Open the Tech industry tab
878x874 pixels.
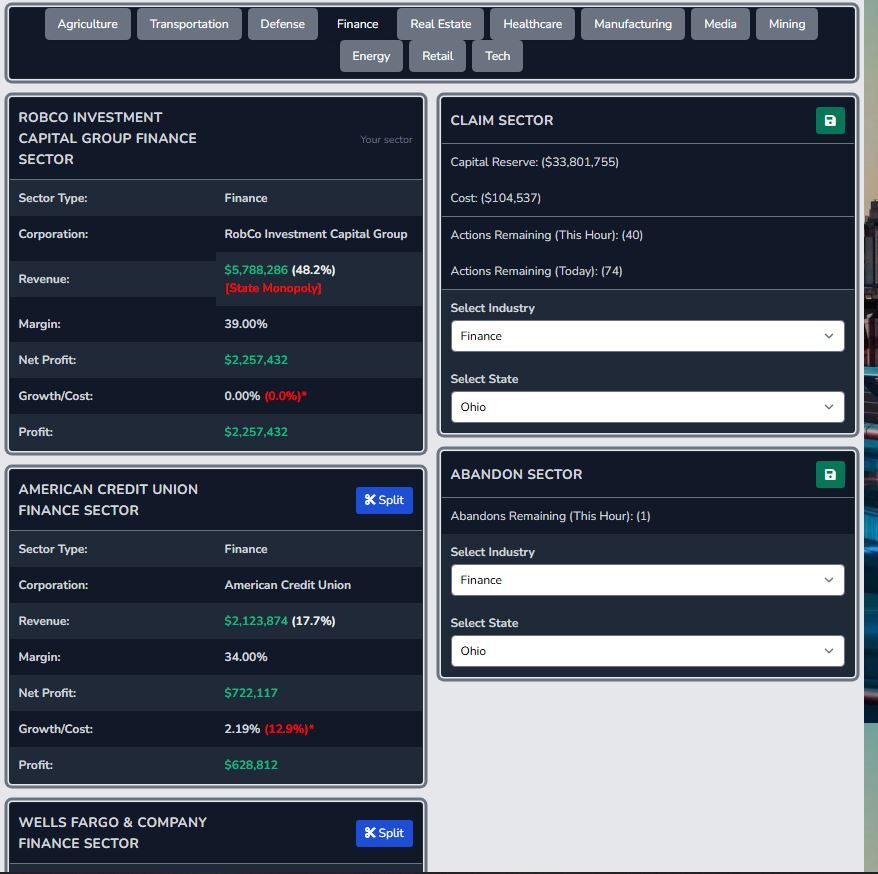point(498,56)
